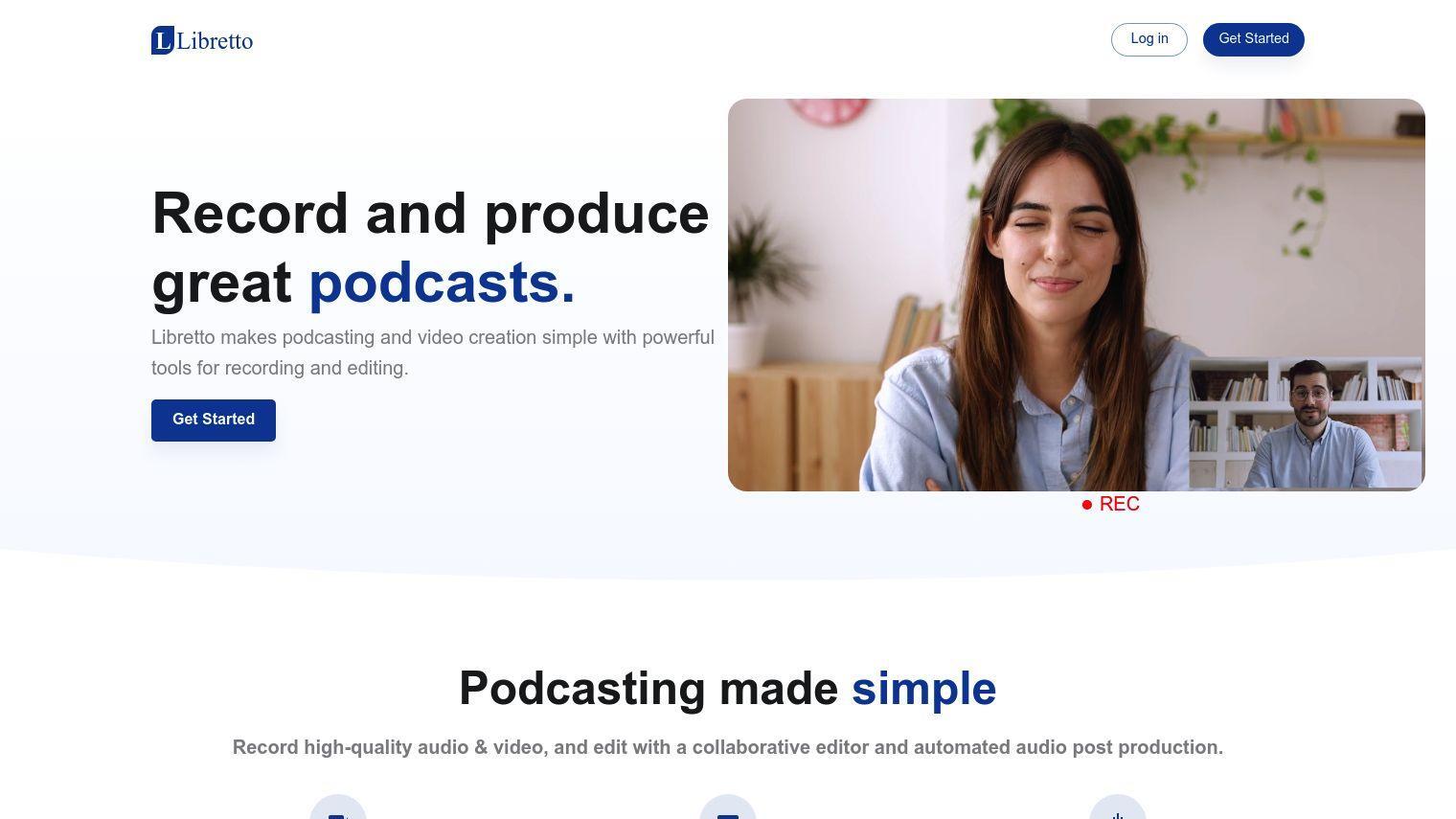Click the guest video inset thumbnail
Screen dimensions: 1456x819
(x=1306, y=422)
